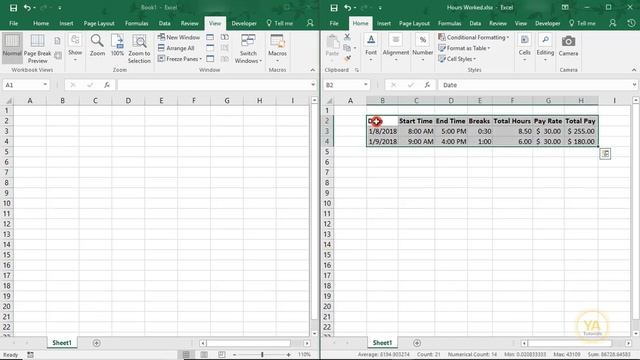Viewport: 640px width, 360px height.
Task: Click the Quick Analysis icon below the table
Action: [605, 154]
